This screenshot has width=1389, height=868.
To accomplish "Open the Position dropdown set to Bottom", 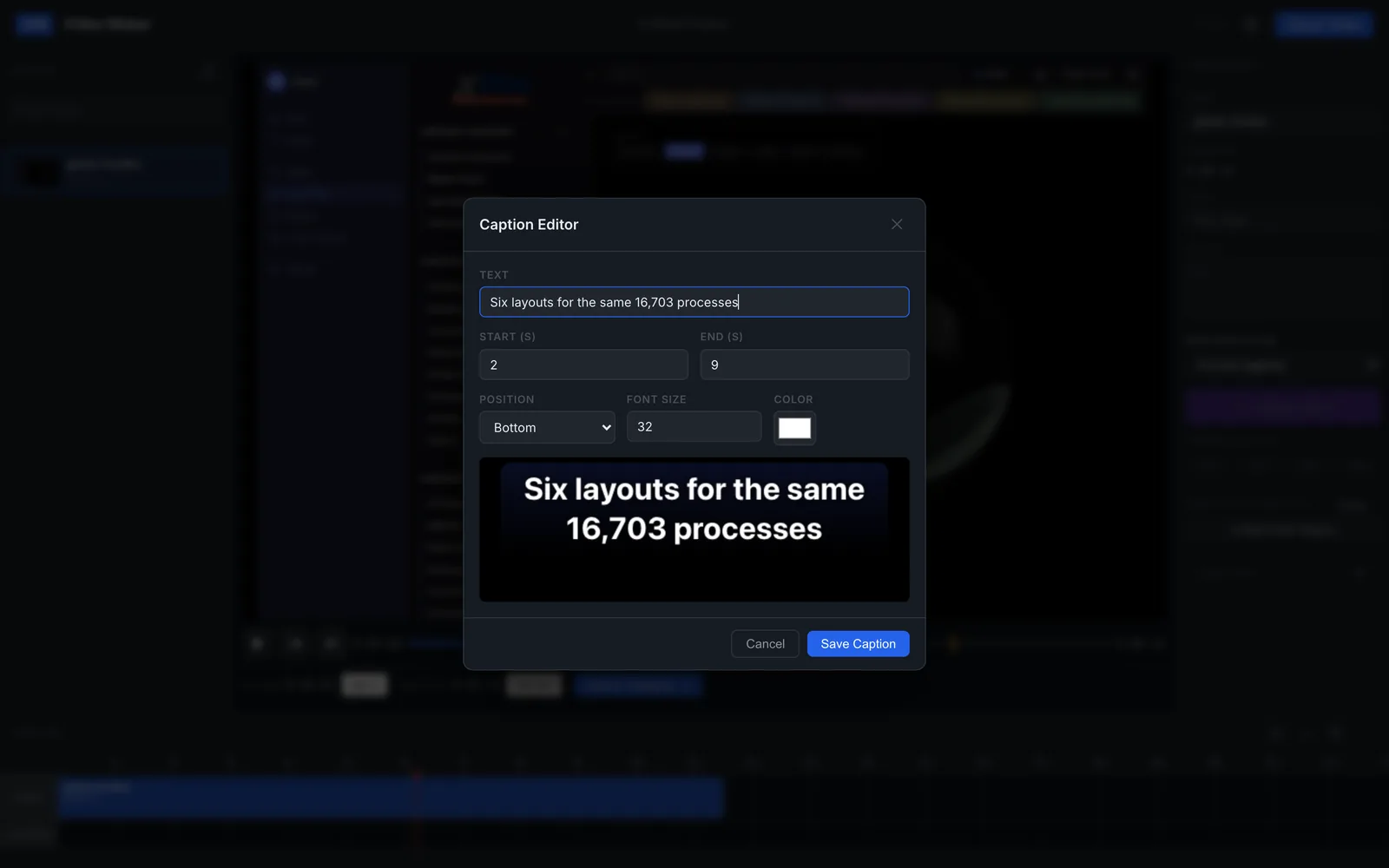I will point(547,427).
